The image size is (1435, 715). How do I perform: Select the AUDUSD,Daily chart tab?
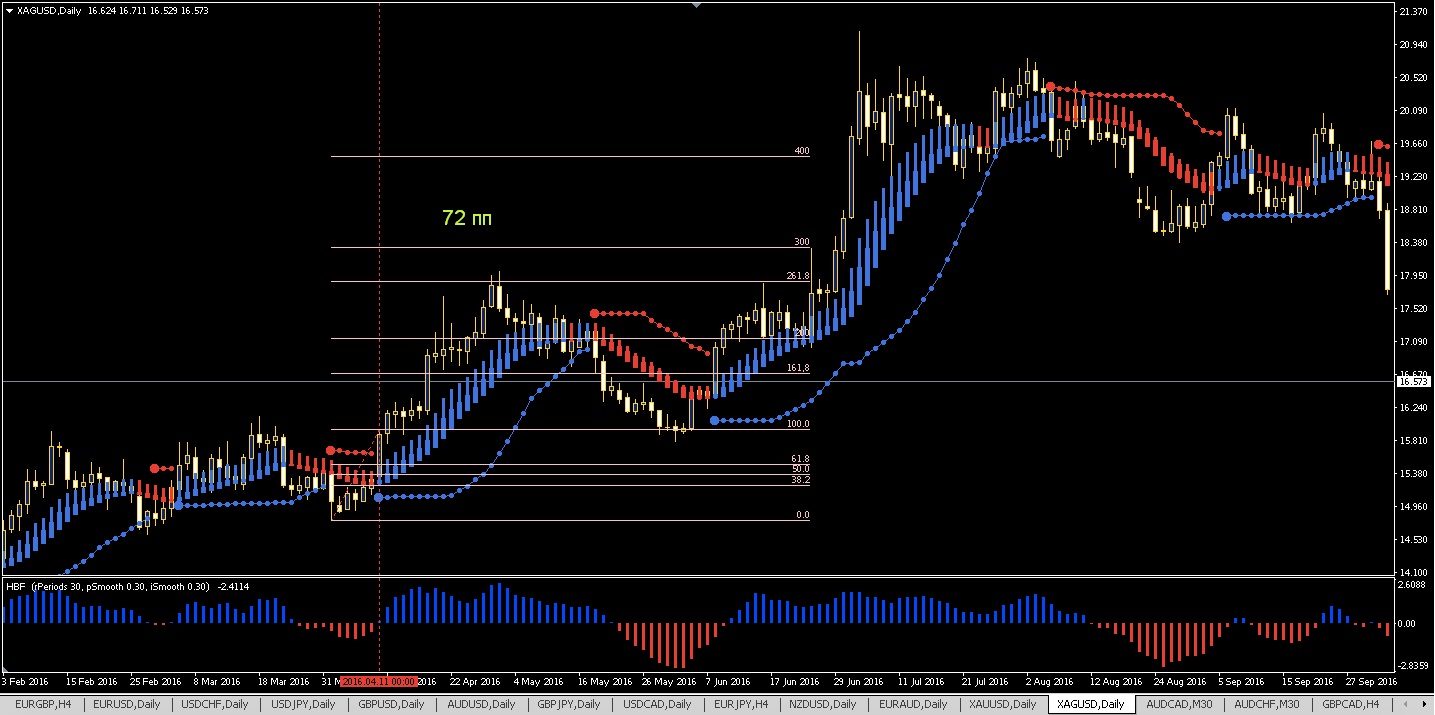coord(480,705)
